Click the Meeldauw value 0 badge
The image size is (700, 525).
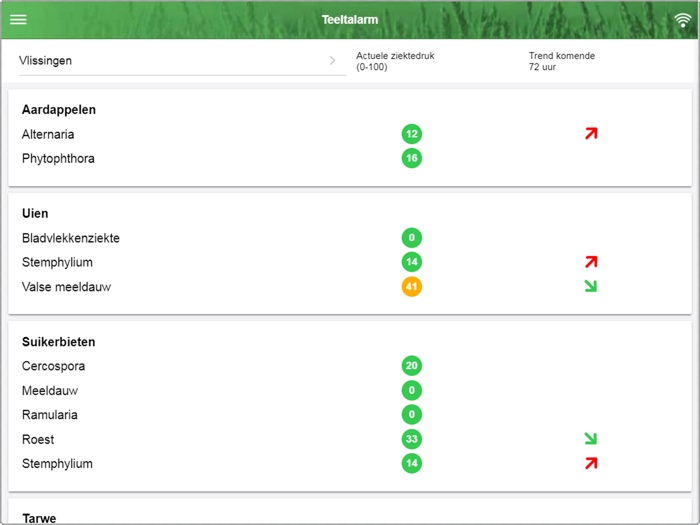412,390
